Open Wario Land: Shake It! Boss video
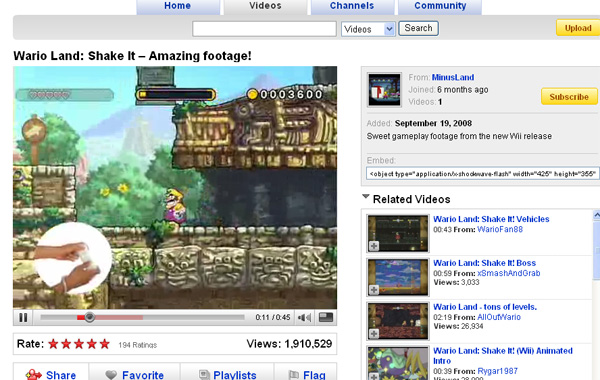The width and height of the screenshot is (600, 380). click(x=484, y=263)
